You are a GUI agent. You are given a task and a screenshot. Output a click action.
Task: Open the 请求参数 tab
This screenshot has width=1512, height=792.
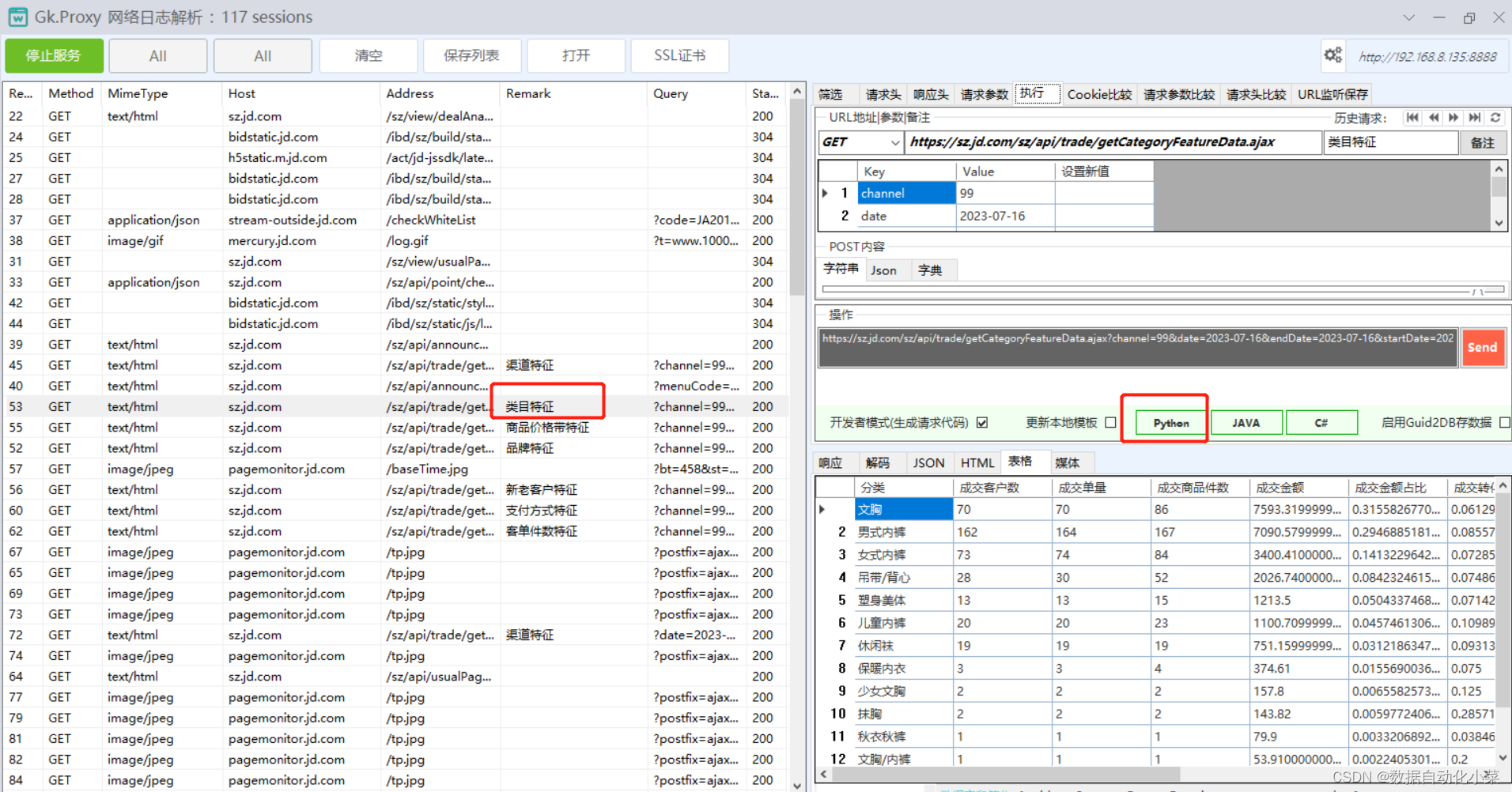pos(985,94)
